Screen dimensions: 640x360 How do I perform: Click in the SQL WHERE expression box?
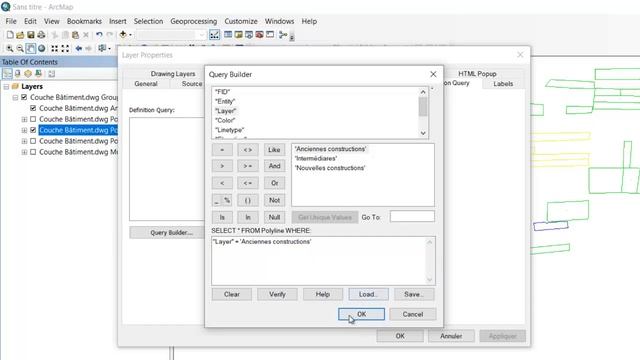[323, 260]
